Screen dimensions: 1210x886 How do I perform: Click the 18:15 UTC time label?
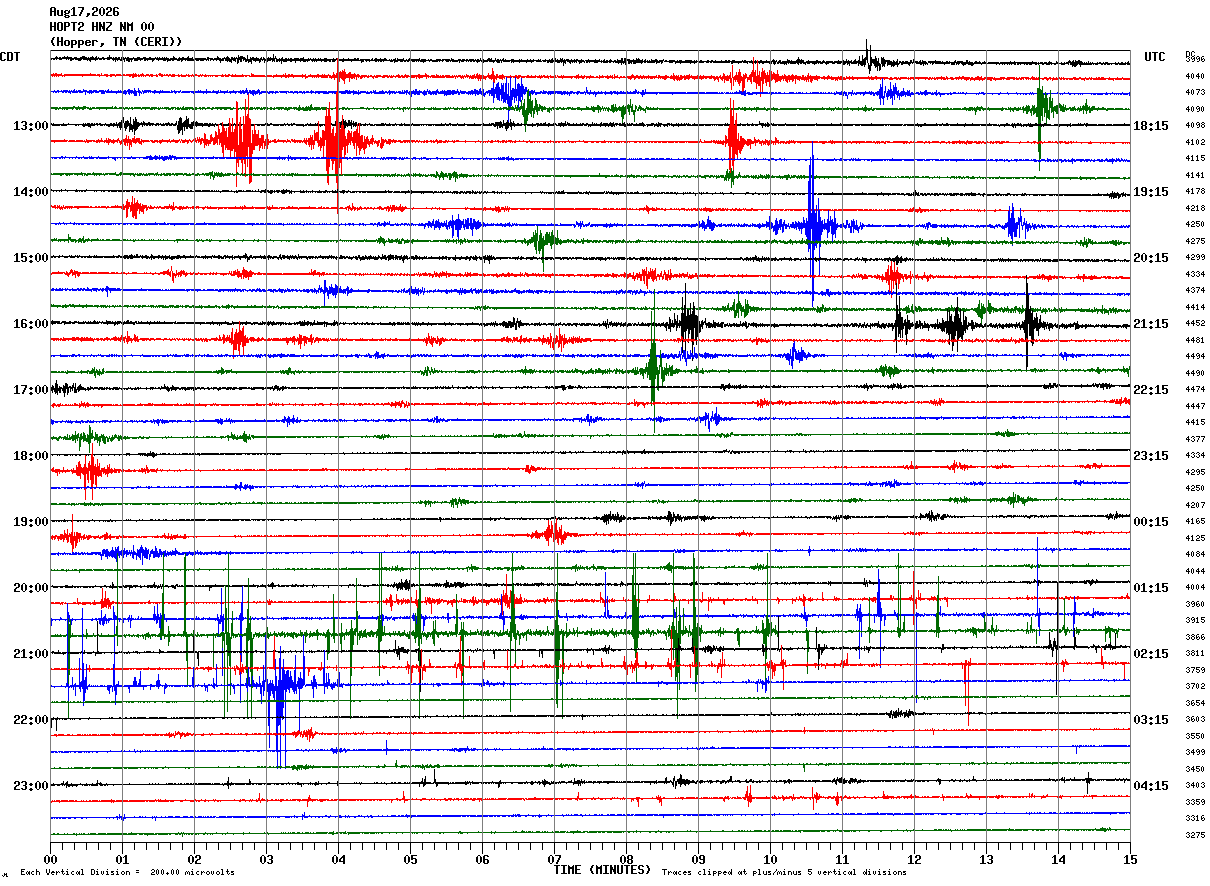1151,126
